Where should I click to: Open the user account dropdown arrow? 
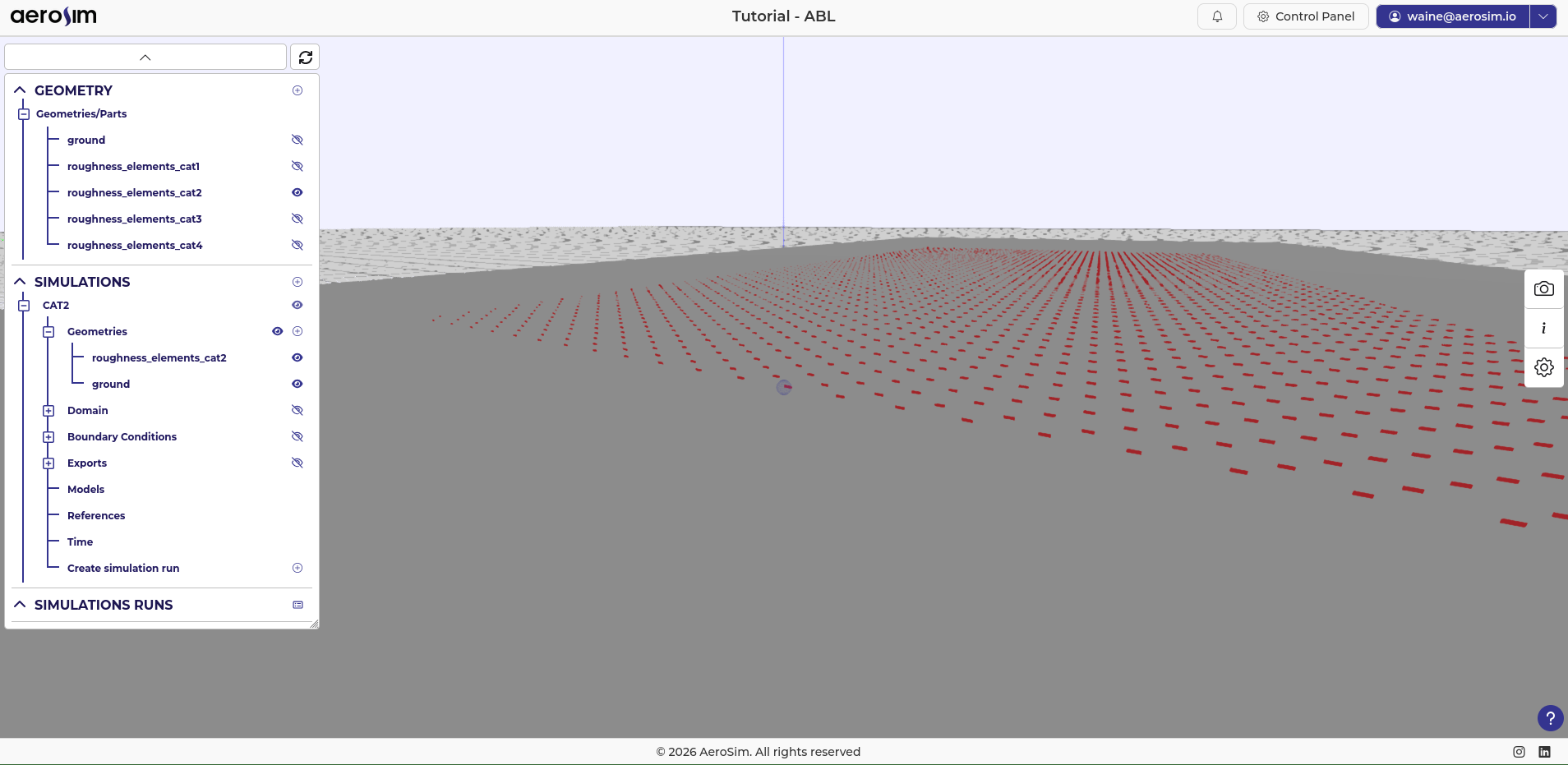tap(1543, 16)
